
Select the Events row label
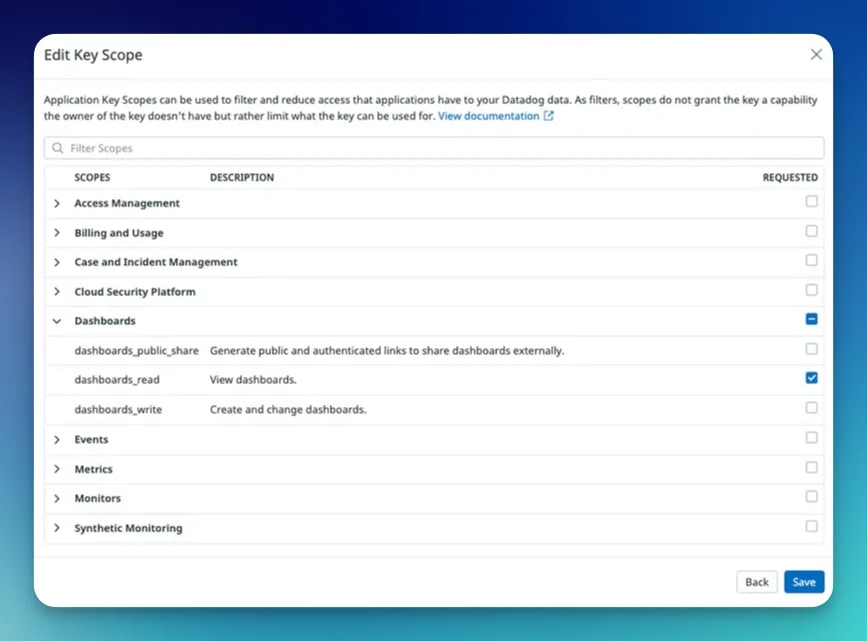click(91, 440)
